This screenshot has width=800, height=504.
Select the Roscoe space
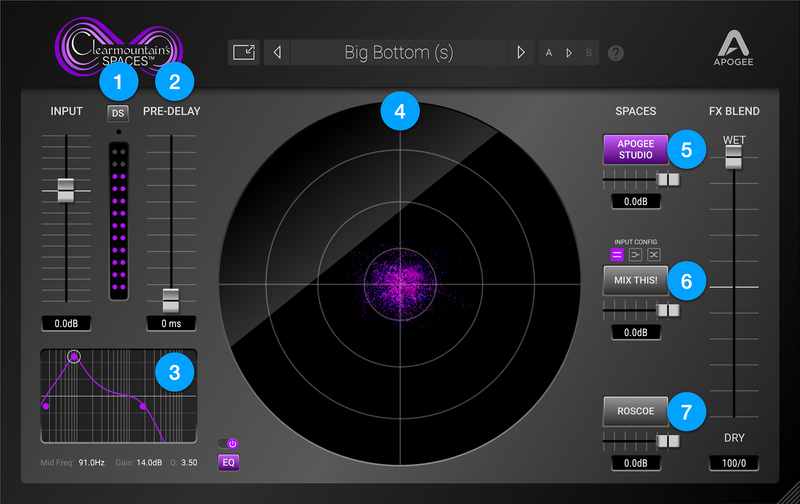tap(635, 410)
